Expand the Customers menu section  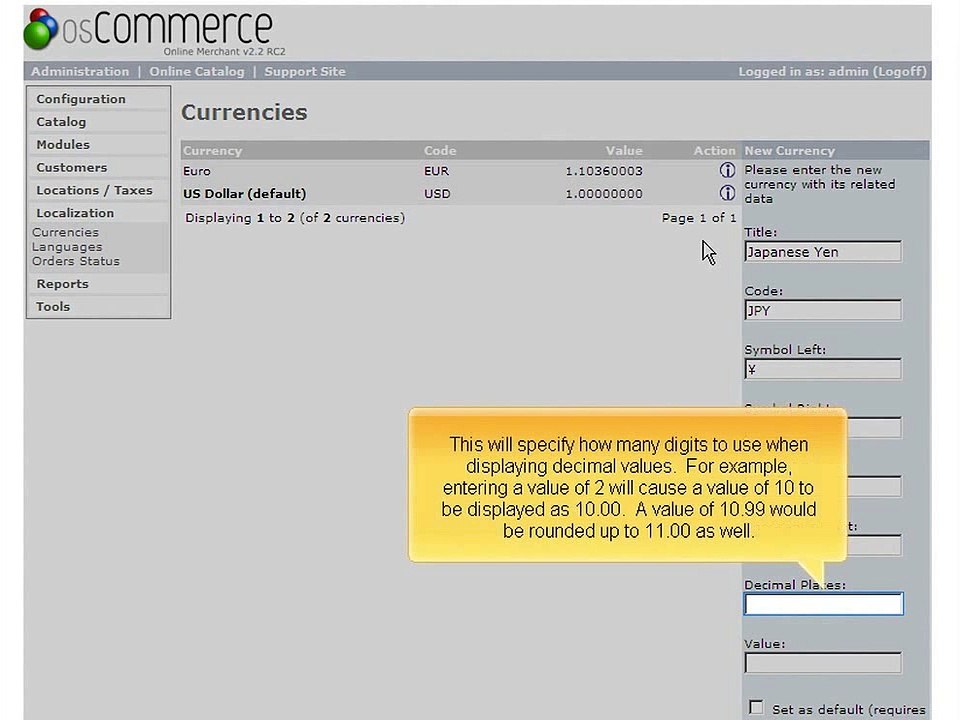(x=72, y=167)
